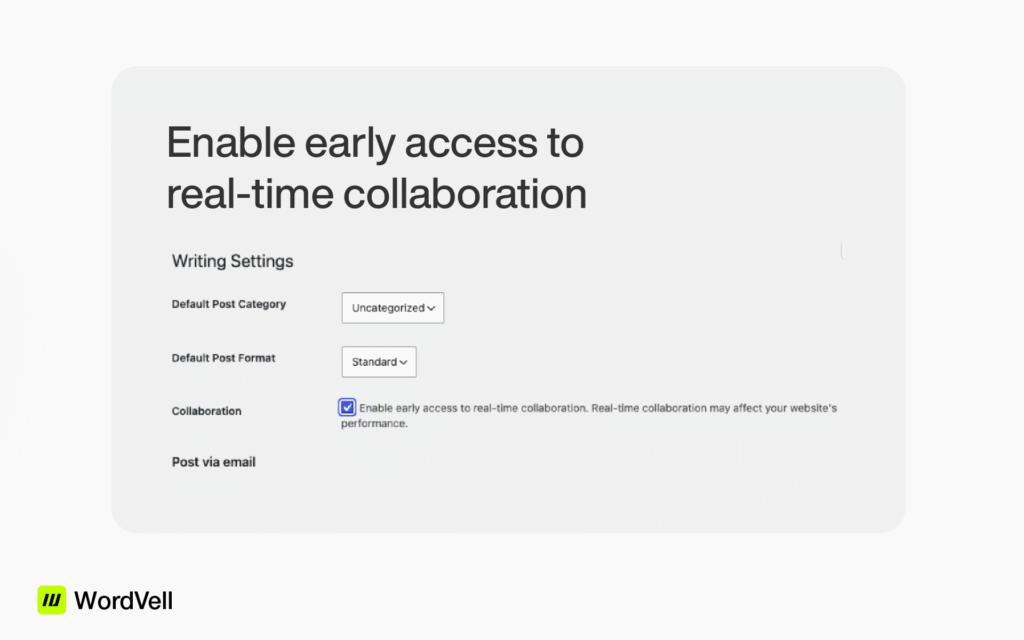The height and width of the screenshot is (640, 1024).
Task: Click the headline about real-time collaboration
Action: click(376, 168)
